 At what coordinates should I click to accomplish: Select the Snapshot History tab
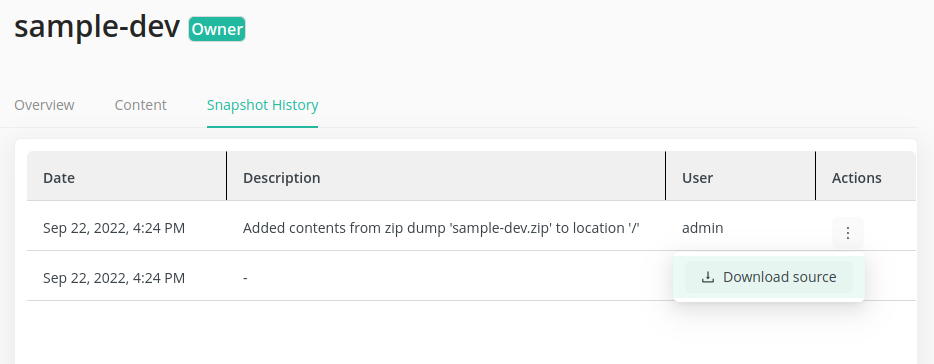point(263,105)
